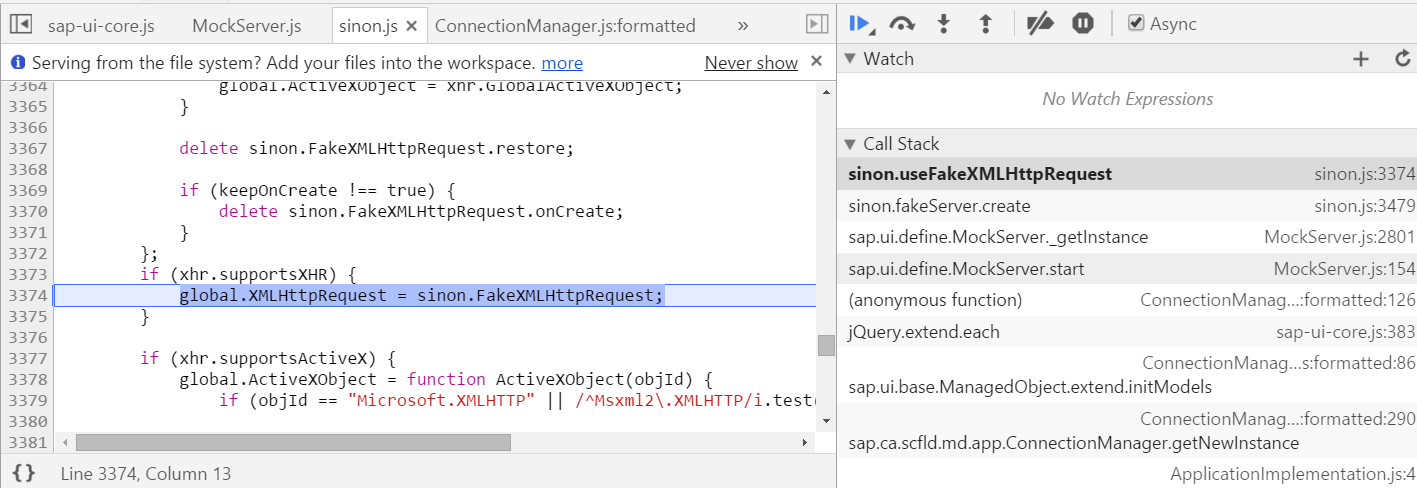Deactivate breakpoints icon

1041,24
